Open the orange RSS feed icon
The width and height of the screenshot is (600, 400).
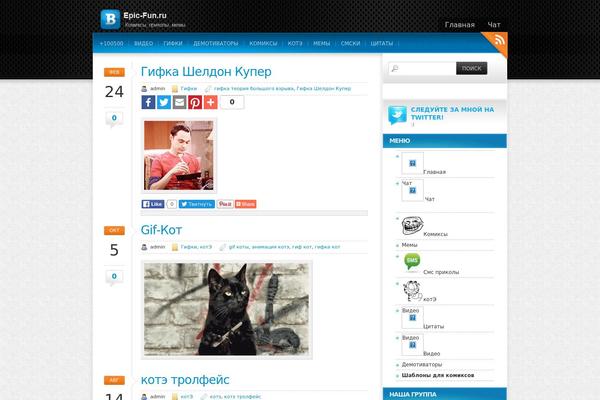(499, 40)
